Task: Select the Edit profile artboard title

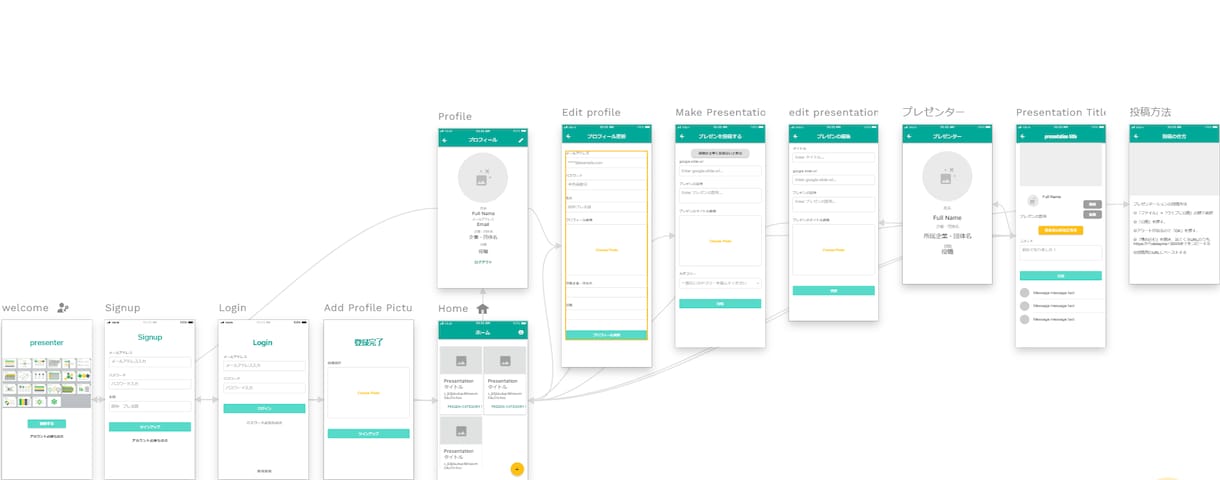Action: point(591,113)
